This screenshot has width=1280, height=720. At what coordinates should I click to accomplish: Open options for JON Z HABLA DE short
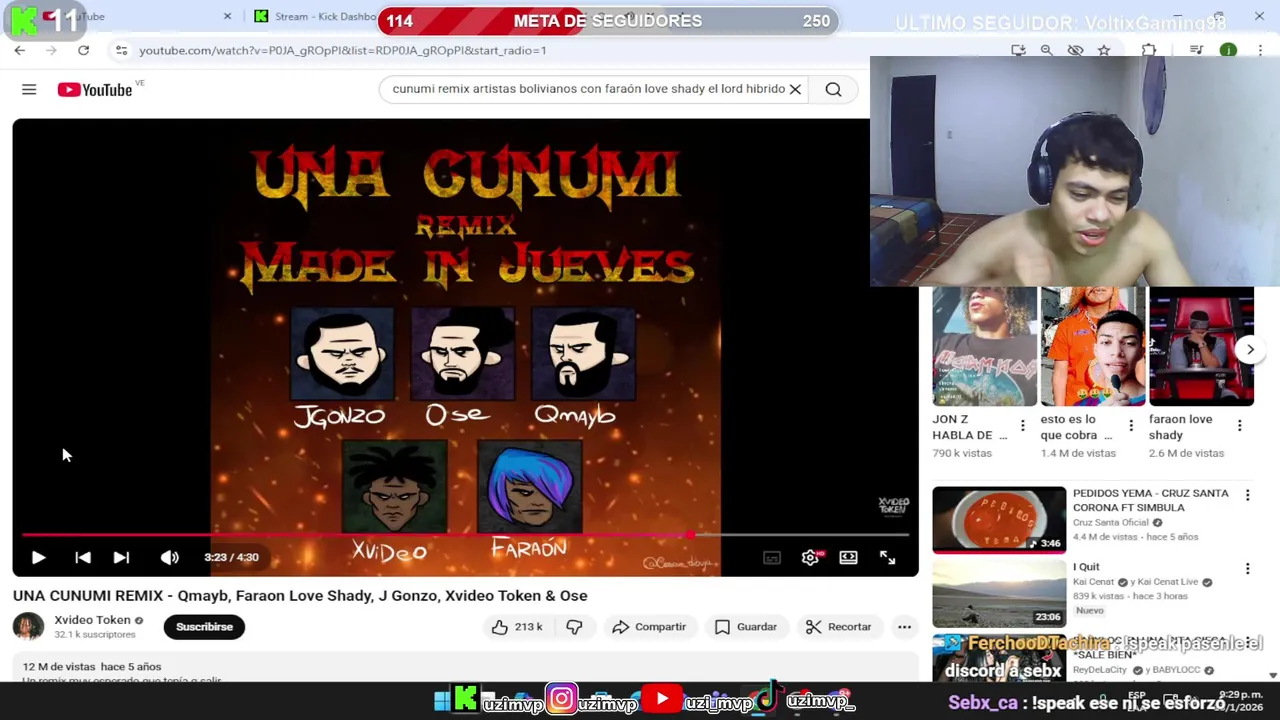pos(1022,426)
